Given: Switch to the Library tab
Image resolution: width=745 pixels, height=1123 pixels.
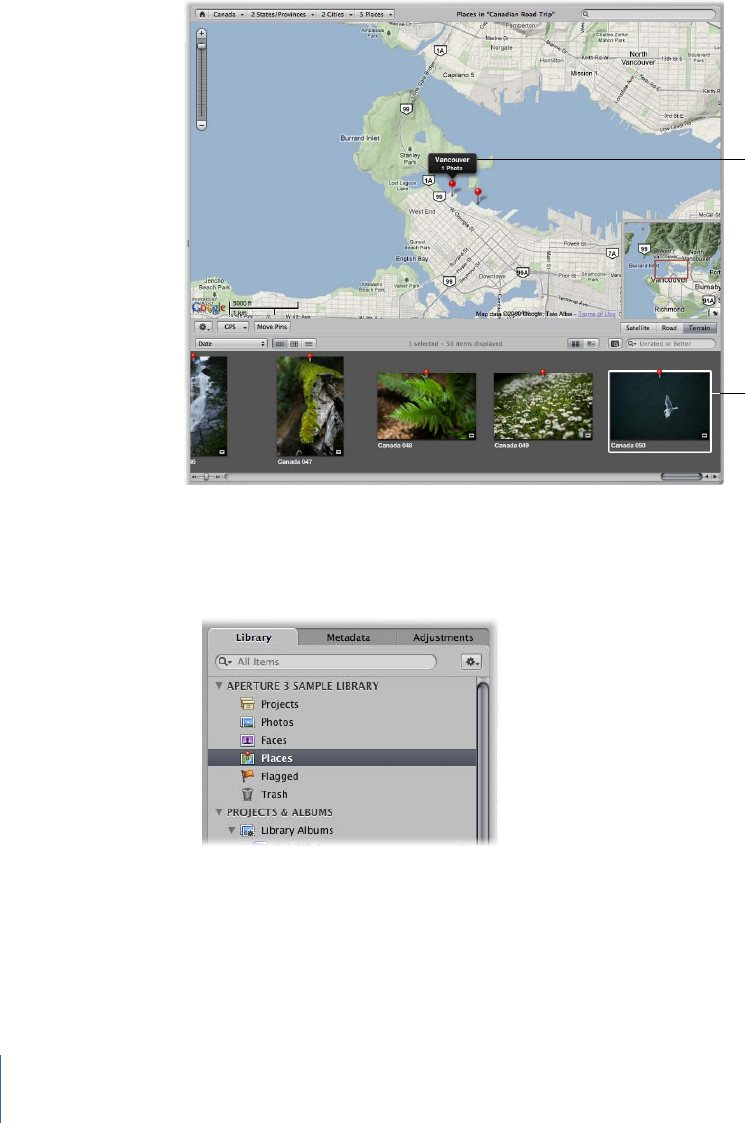Looking at the screenshot, I should tap(254, 637).
